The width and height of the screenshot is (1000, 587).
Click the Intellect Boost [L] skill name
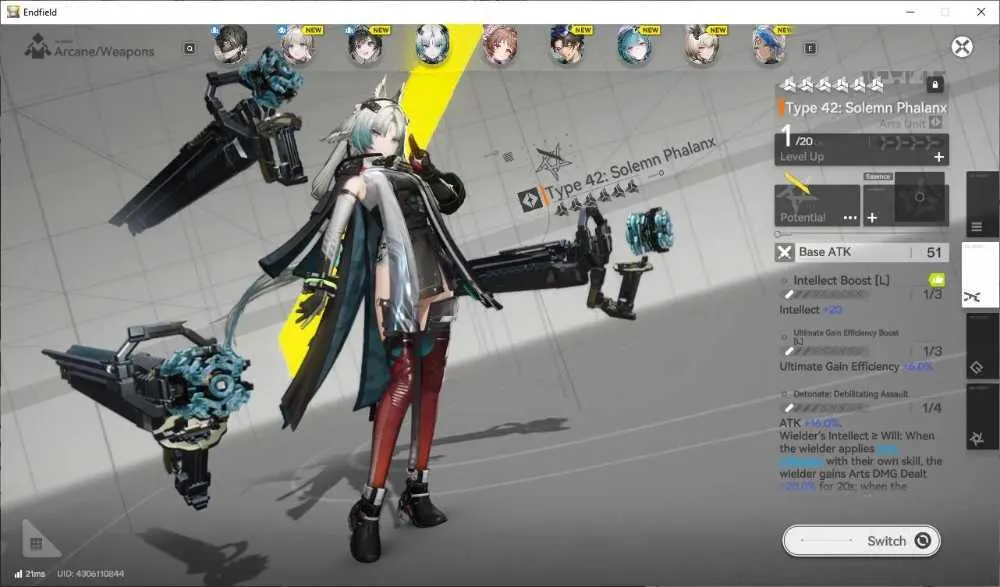pos(841,280)
